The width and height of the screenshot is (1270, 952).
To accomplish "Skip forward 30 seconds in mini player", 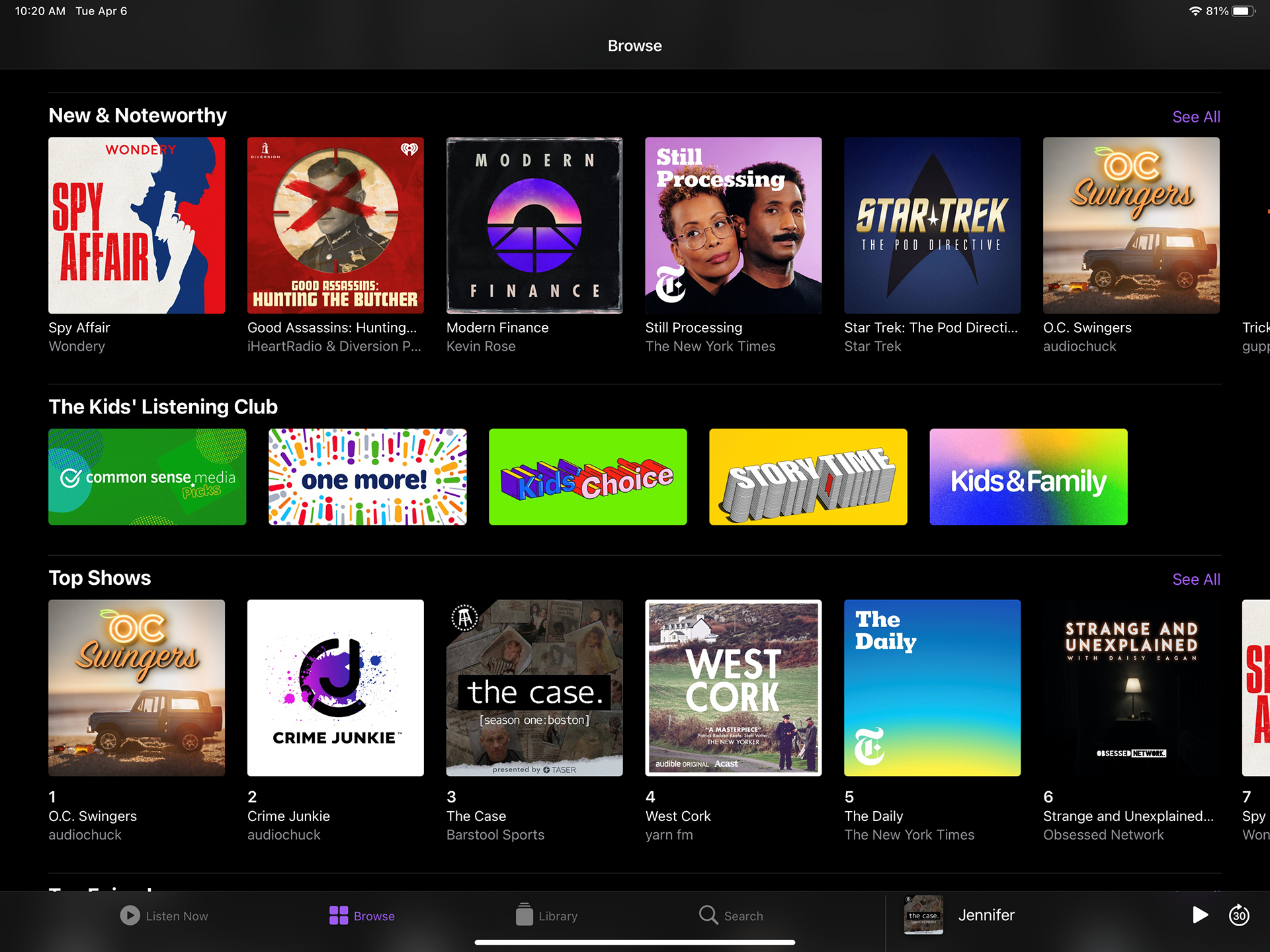I will tap(1239, 915).
